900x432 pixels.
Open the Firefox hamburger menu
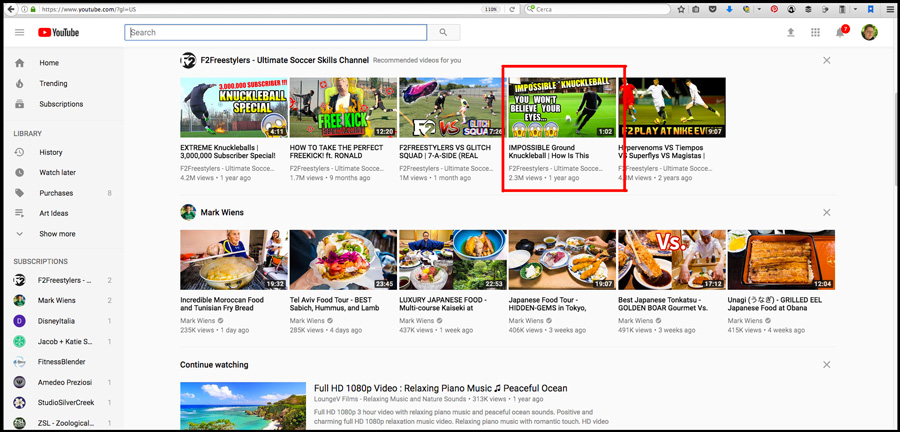(x=890, y=10)
